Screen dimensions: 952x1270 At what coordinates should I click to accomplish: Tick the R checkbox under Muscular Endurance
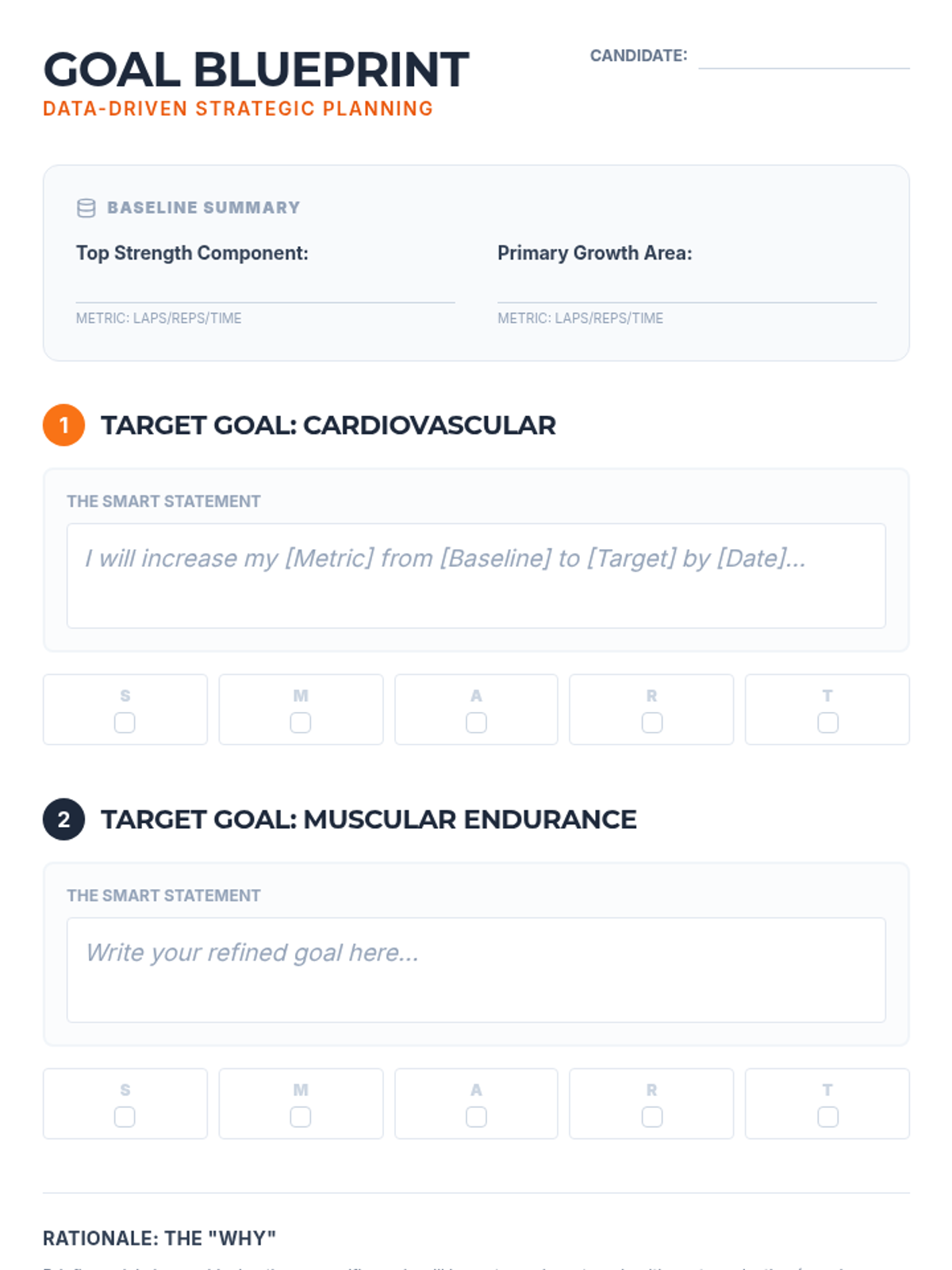click(x=652, y=1117)
